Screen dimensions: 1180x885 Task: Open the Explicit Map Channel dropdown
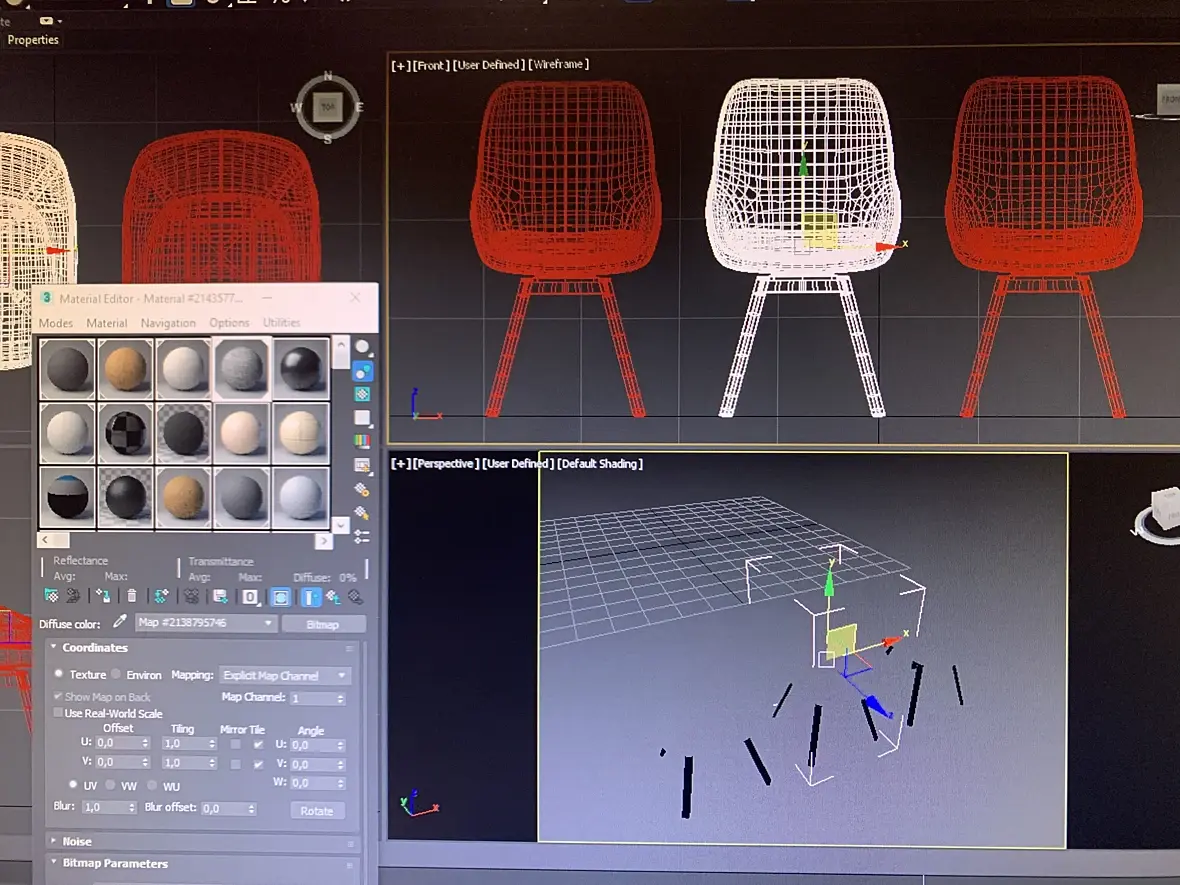284,675
